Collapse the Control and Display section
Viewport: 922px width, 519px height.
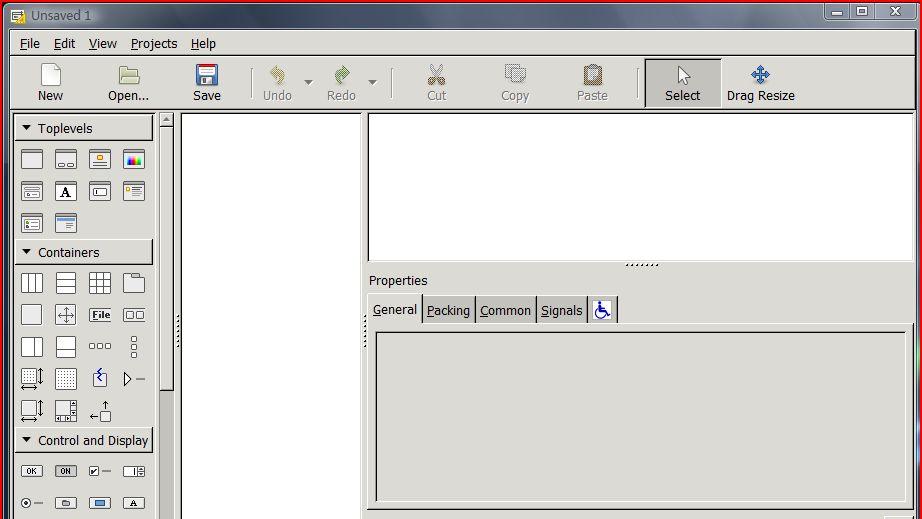click(x=83, y=440)
